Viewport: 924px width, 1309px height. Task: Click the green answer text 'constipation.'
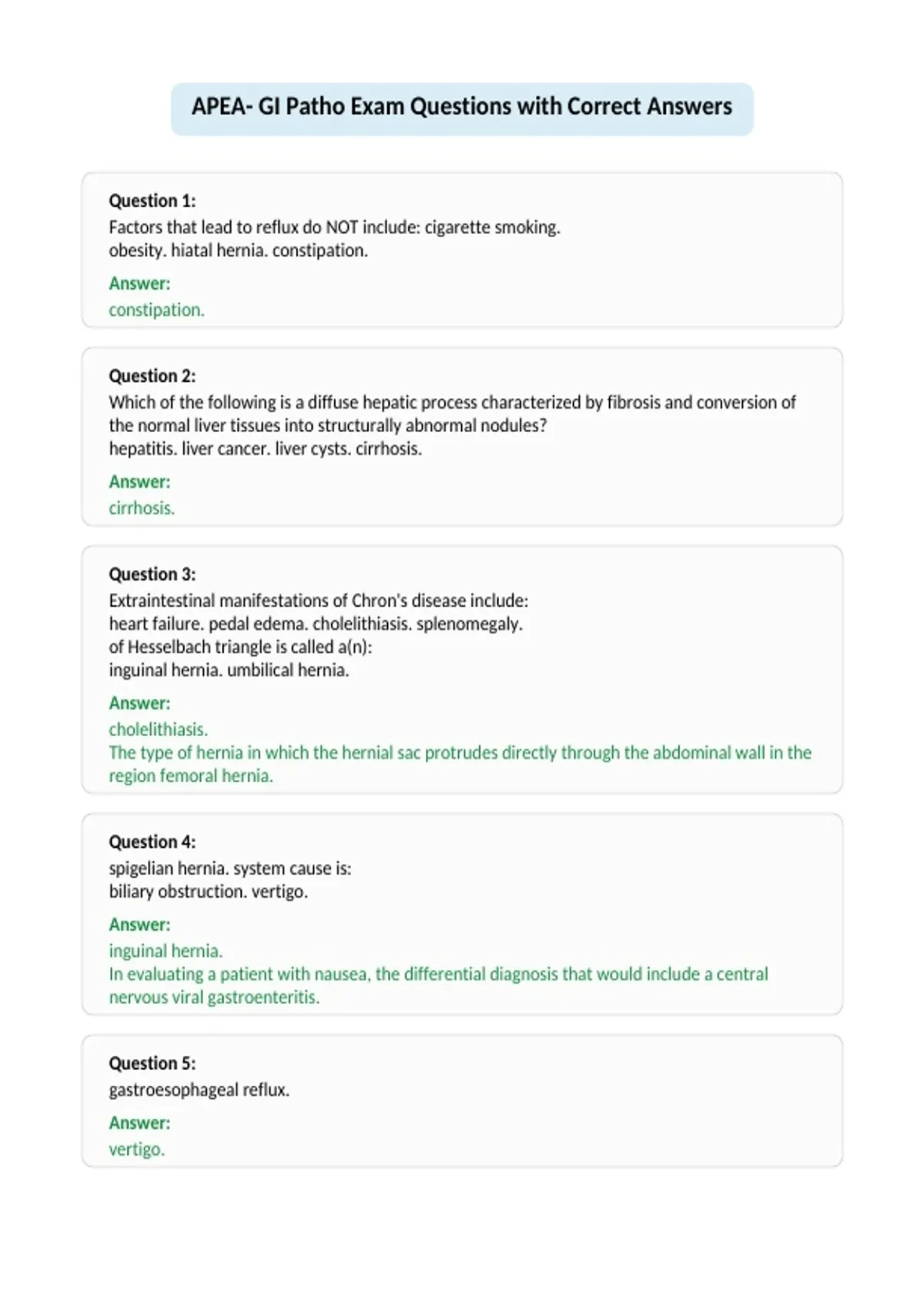point(156,310)
